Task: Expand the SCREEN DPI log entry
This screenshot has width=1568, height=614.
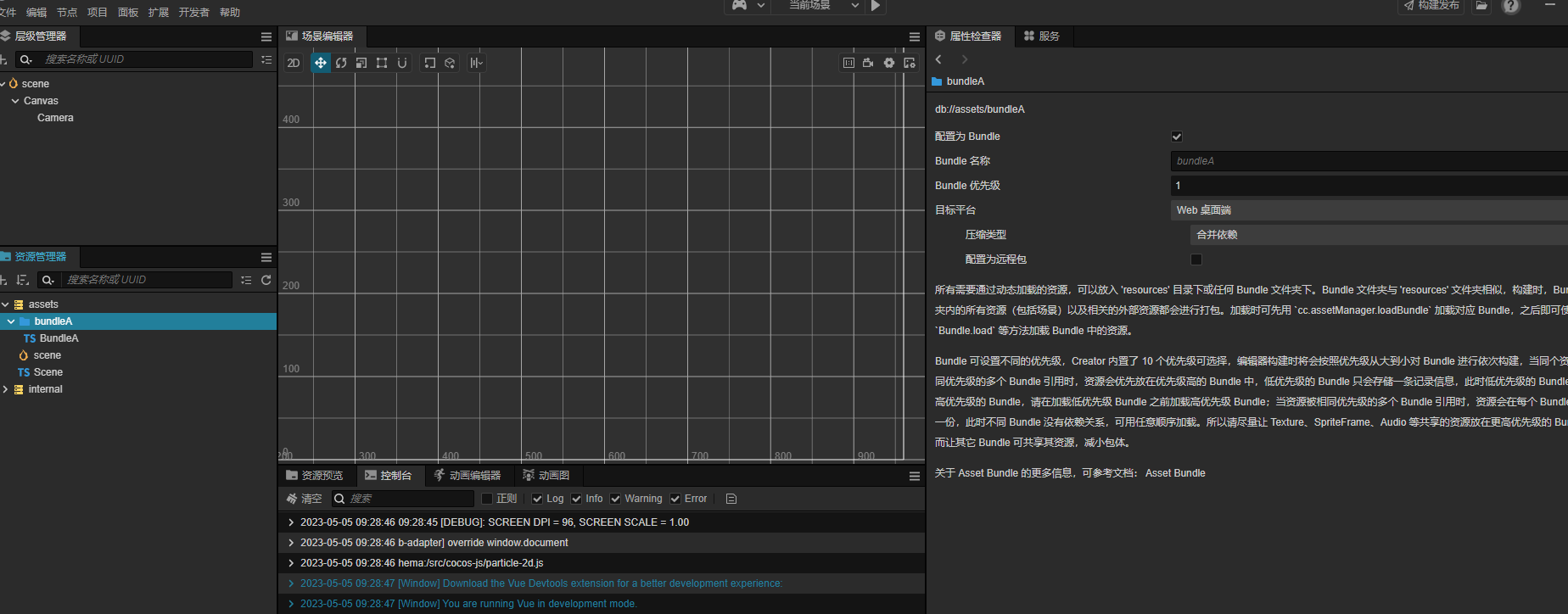Action: [x=291, y=522]
